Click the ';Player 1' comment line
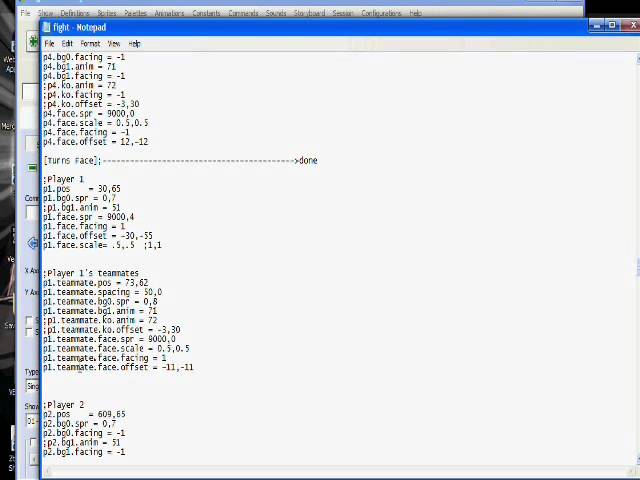Image resolution: width=640 pixels, height=480 pixels. click(63, 179)
